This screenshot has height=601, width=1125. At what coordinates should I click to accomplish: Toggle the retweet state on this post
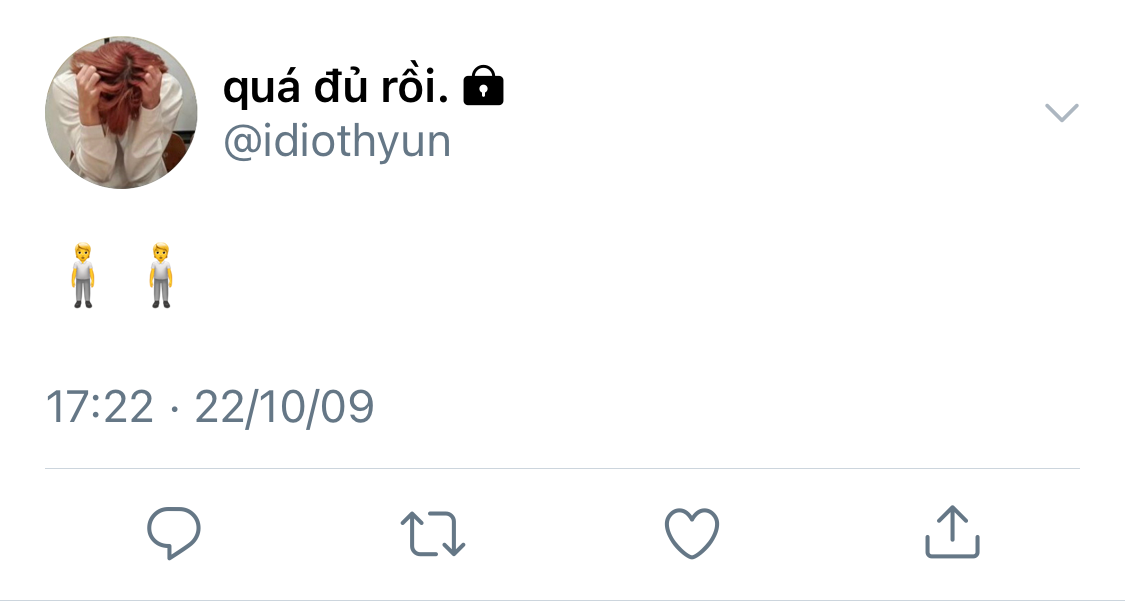point(433,534)
